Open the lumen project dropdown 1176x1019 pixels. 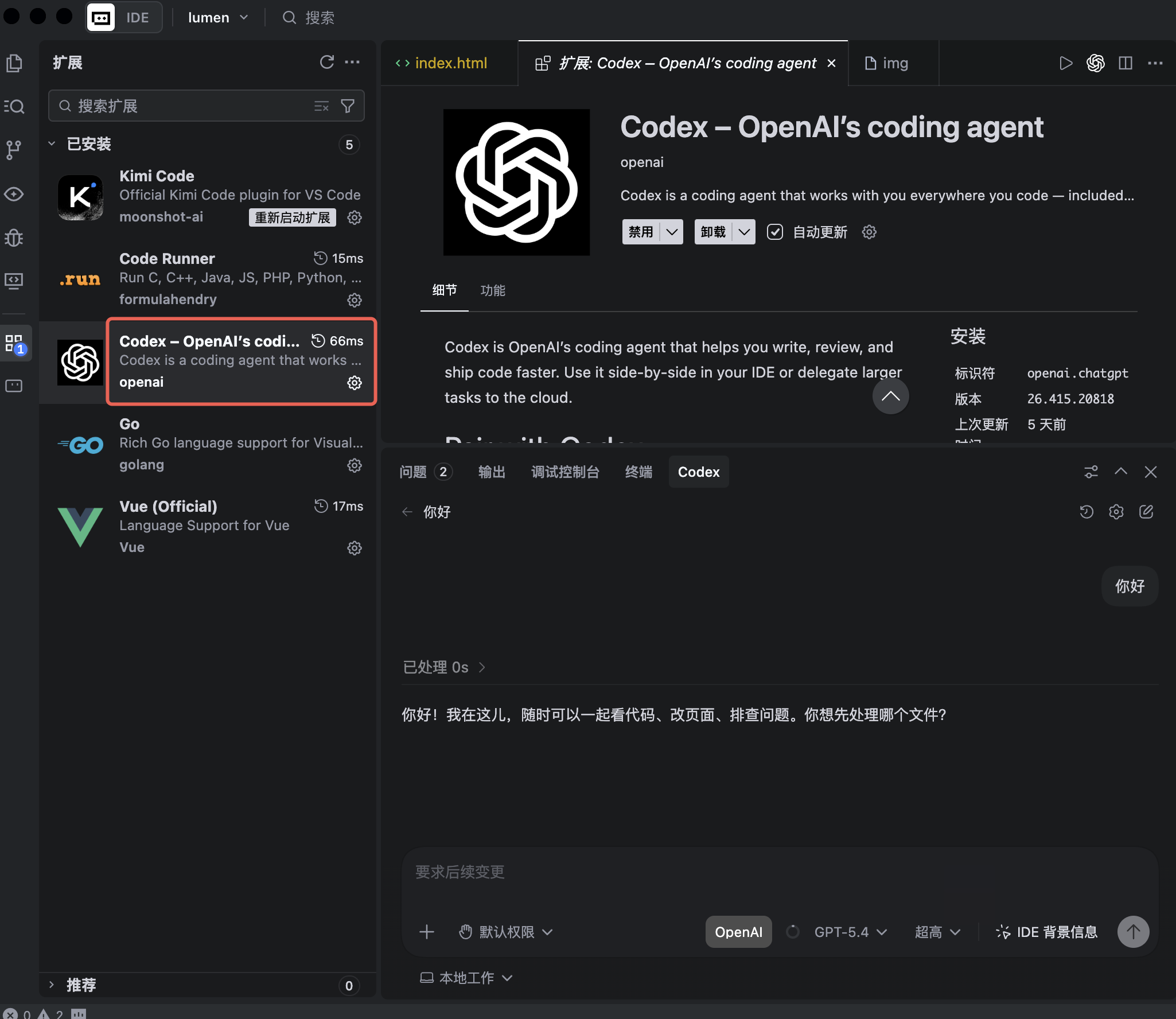coord(218,18)
